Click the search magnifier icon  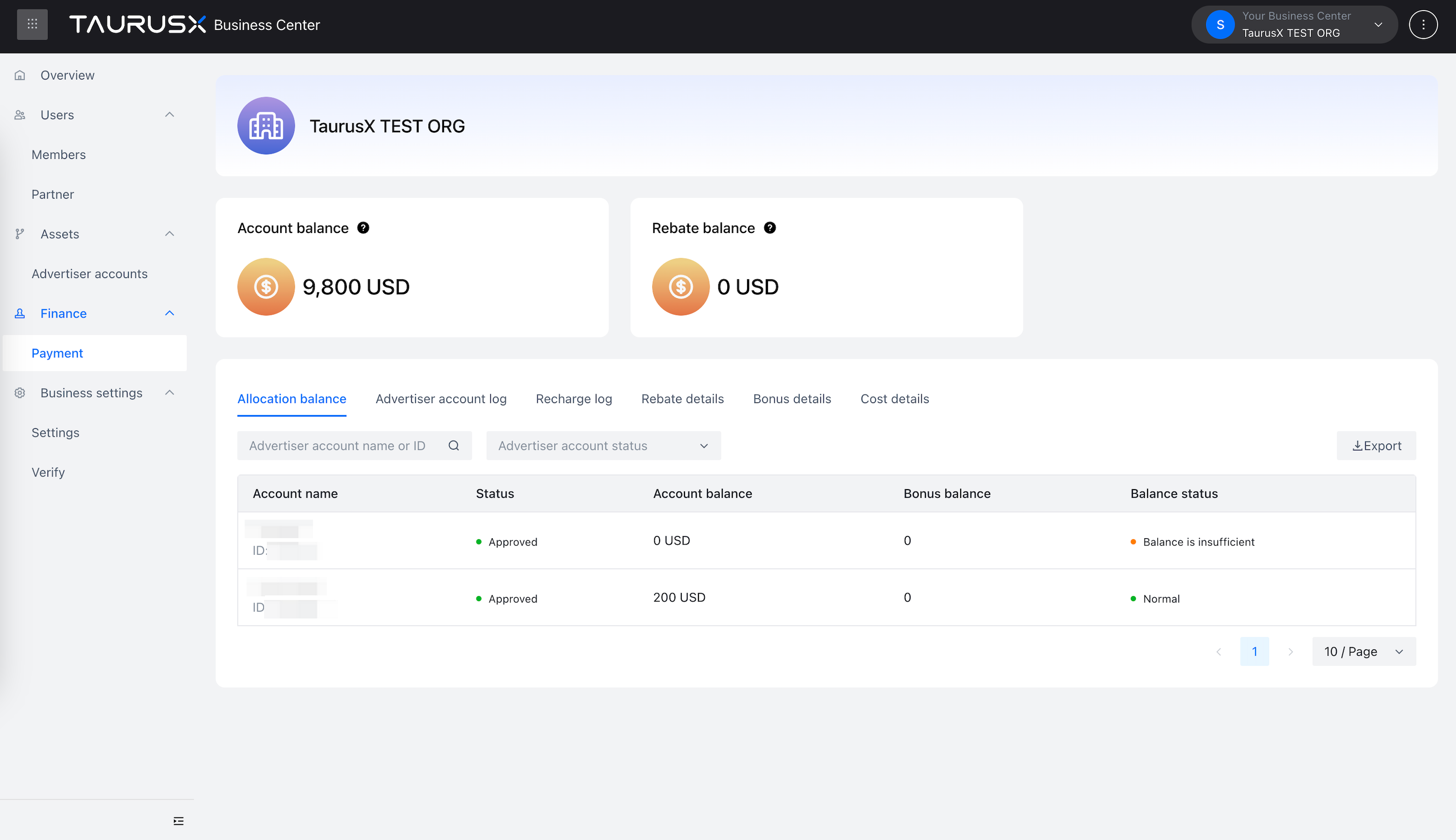[454, 445]
